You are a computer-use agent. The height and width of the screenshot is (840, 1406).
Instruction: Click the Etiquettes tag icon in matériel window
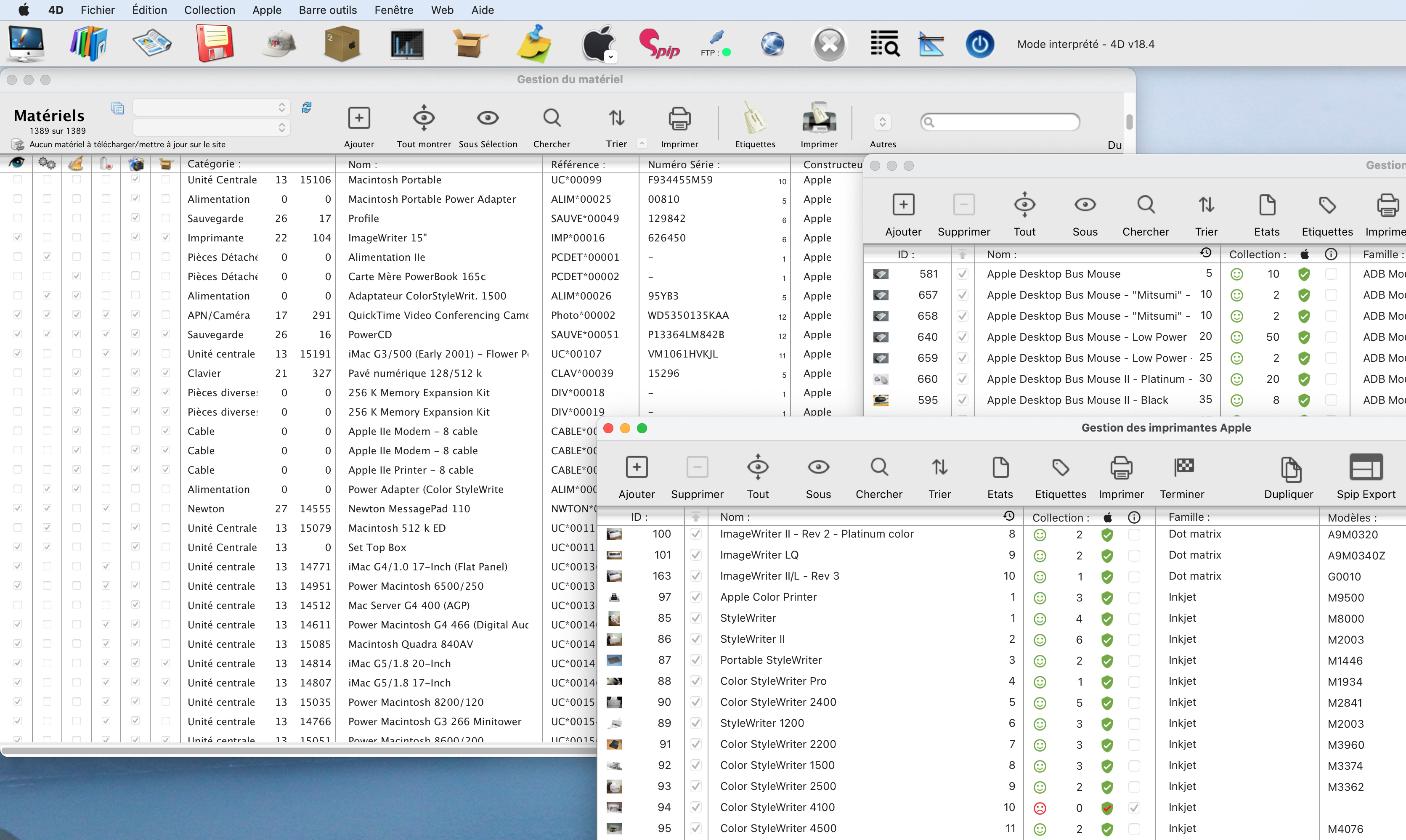pos(755,118)
